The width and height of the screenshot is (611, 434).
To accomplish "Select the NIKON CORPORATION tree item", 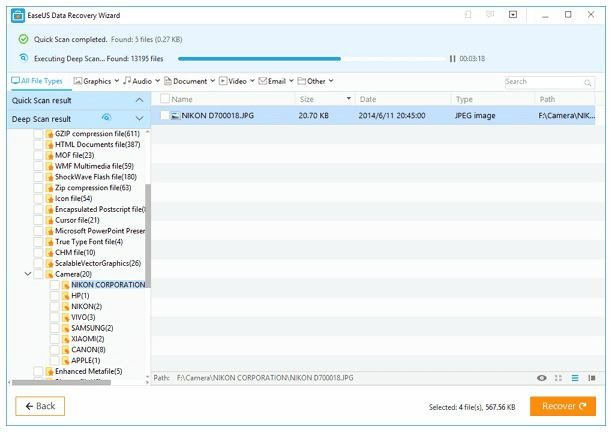I will pos(108,285).
